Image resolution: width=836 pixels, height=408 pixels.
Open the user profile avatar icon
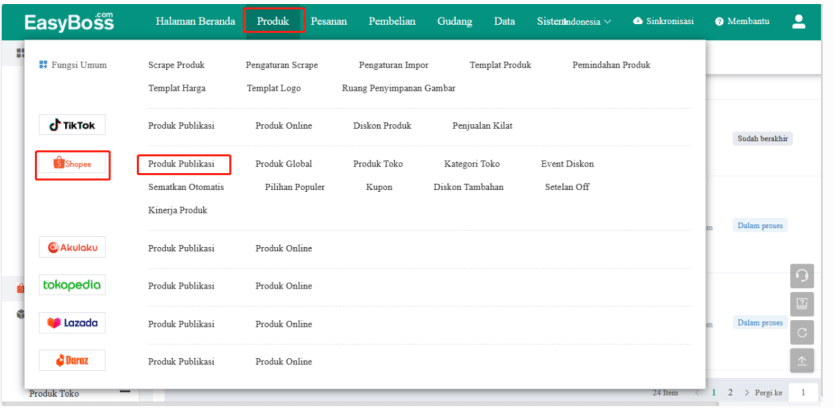[x=798, y=21]
